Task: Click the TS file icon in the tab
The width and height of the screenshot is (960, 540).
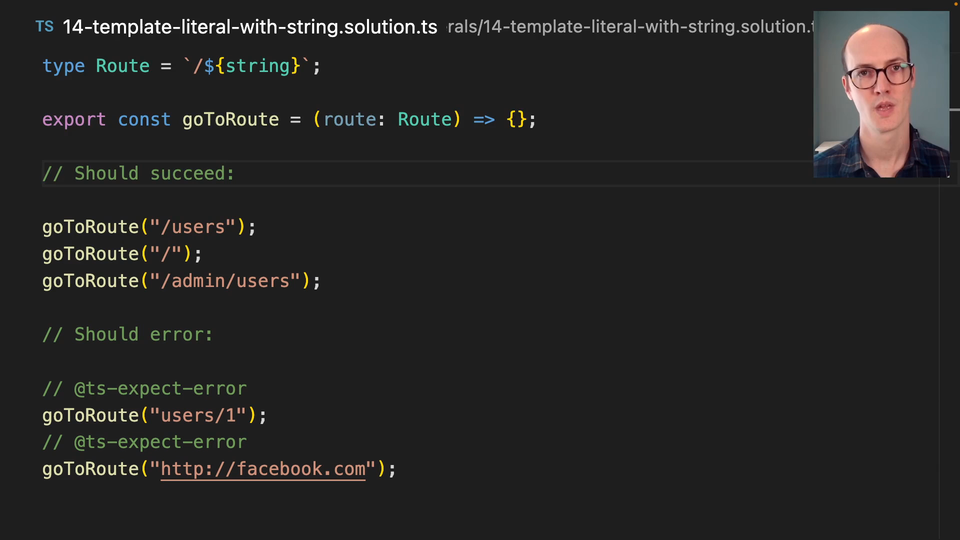Action: point(44,27)
